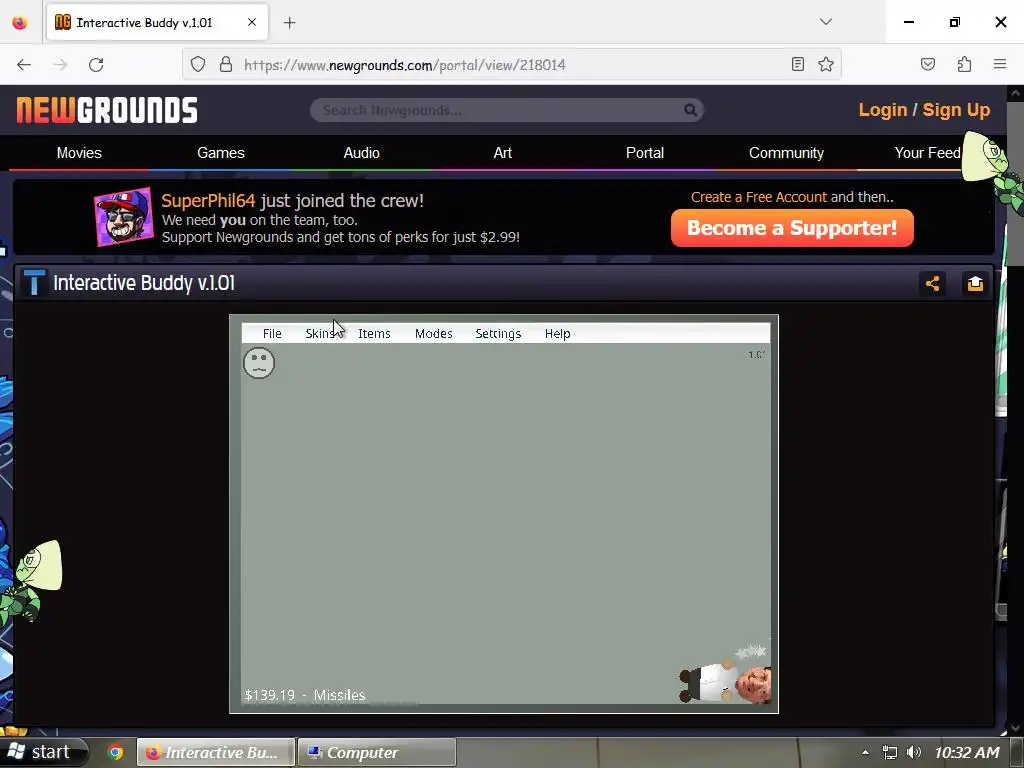Open the Audio navigation item
Screen dimensions: 1024x768
362,153
